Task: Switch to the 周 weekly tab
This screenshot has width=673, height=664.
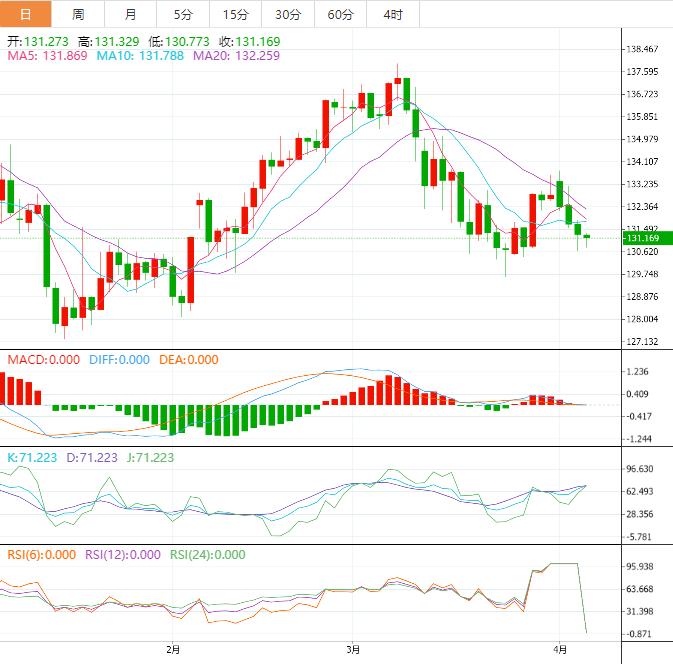Action: point(78,14)
